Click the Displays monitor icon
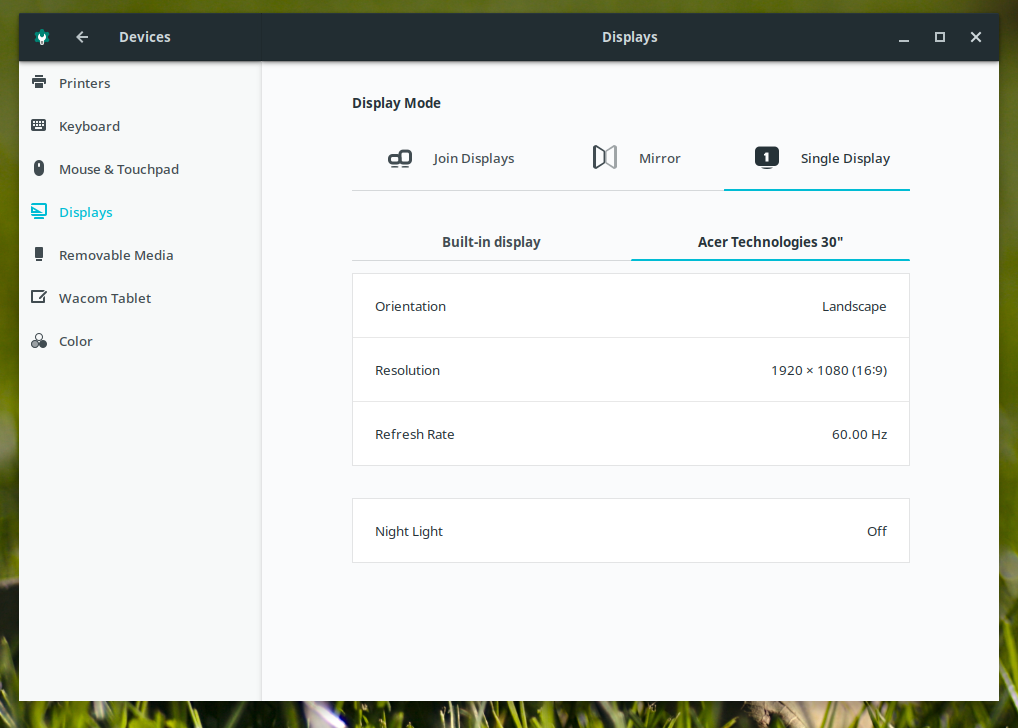Screen dimensions: 1018x728 click(x=39, y=212)
